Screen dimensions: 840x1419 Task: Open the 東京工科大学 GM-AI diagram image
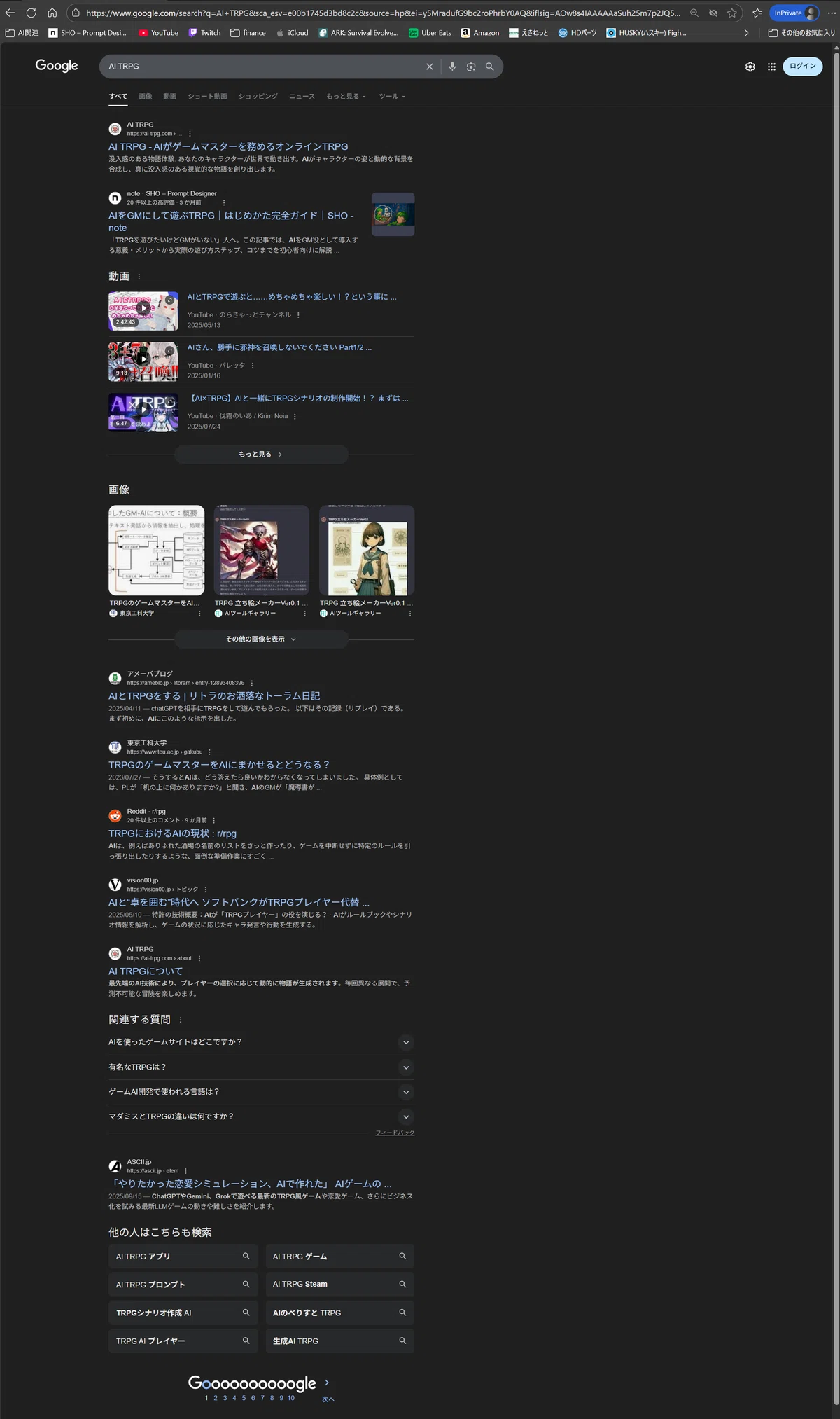157,551
